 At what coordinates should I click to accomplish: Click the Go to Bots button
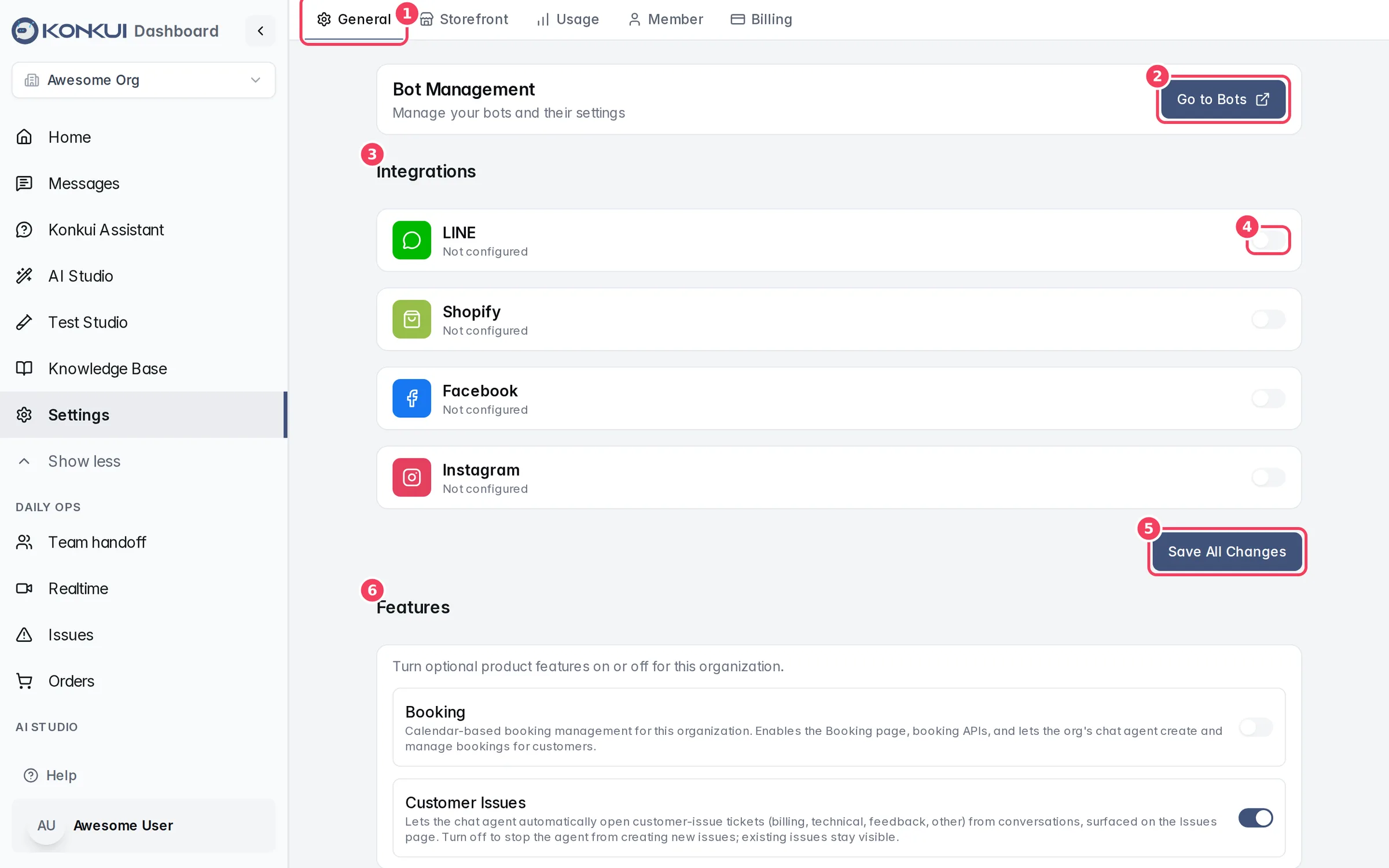pyautogui.click(x=1223, y=100)
